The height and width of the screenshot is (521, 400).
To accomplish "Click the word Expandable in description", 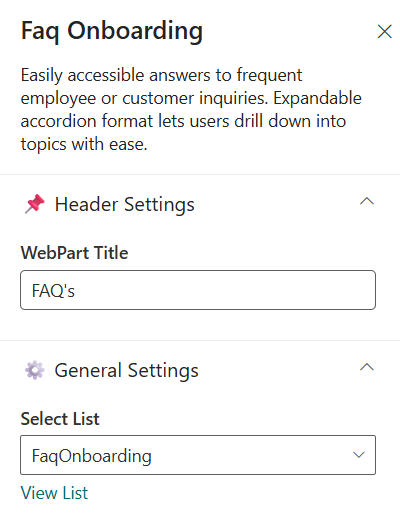I will pos(318,98).
